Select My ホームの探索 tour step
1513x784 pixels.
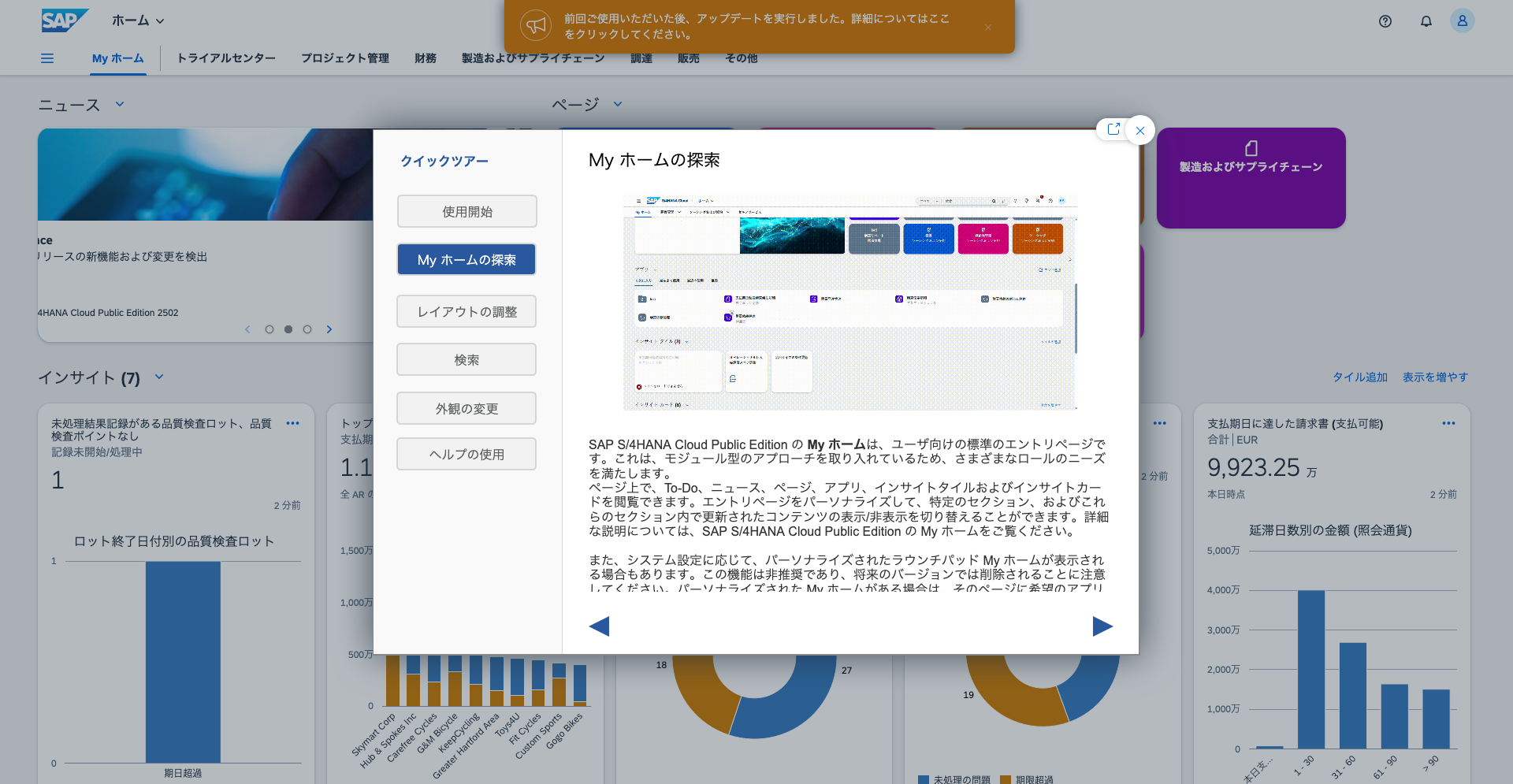[x=467, y=259]
